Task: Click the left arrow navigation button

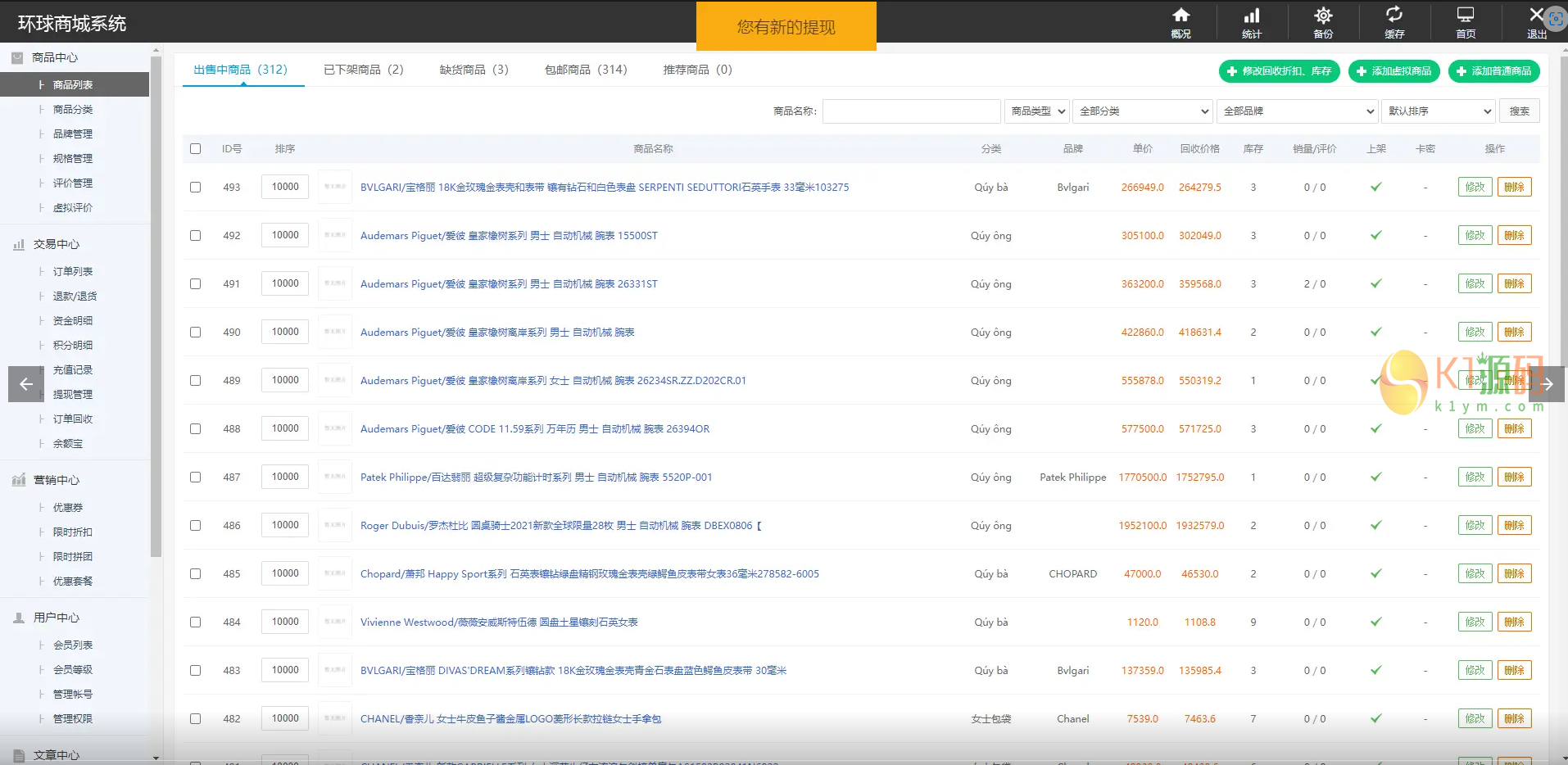Action: click(25, 384)
